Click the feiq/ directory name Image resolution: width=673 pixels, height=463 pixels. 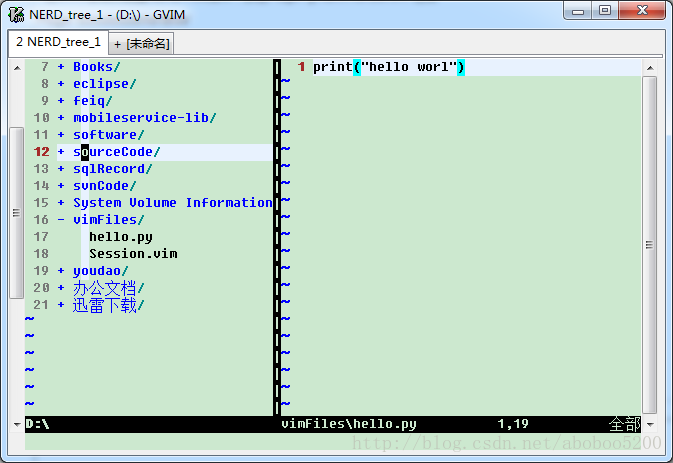point(93,101)
